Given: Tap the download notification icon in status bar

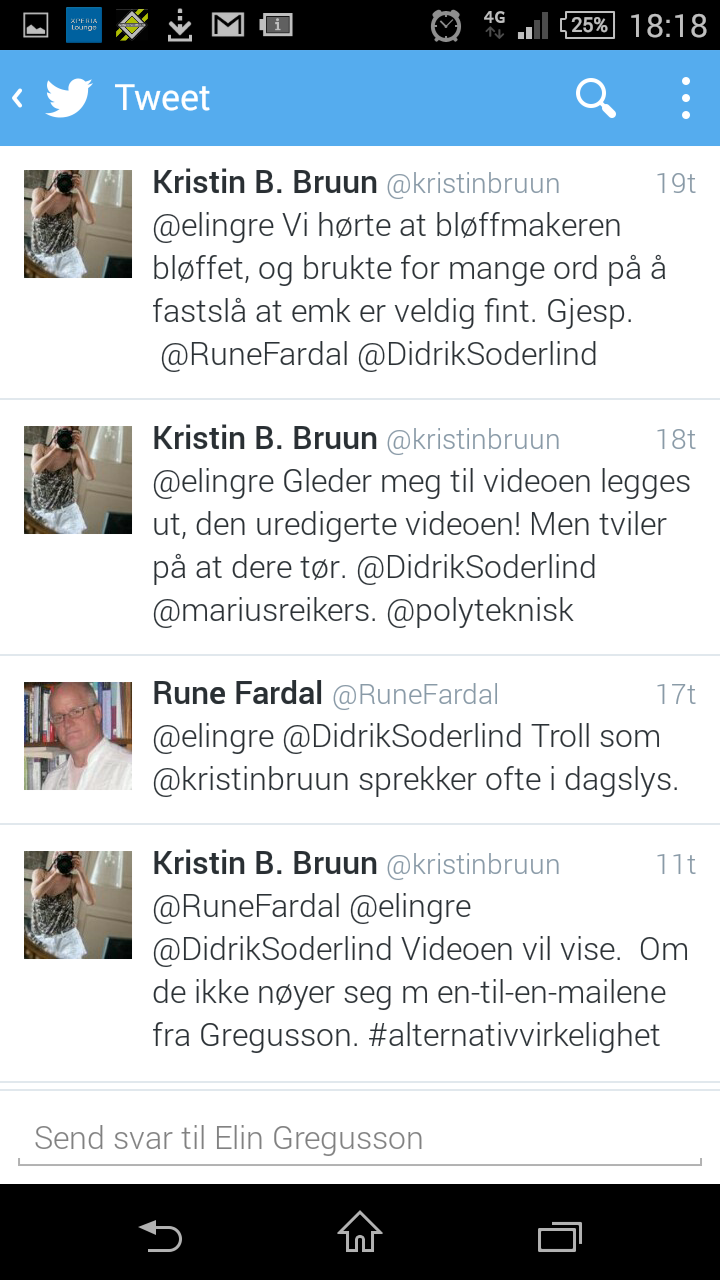Looking at the screenshot, I should (180, 25).
